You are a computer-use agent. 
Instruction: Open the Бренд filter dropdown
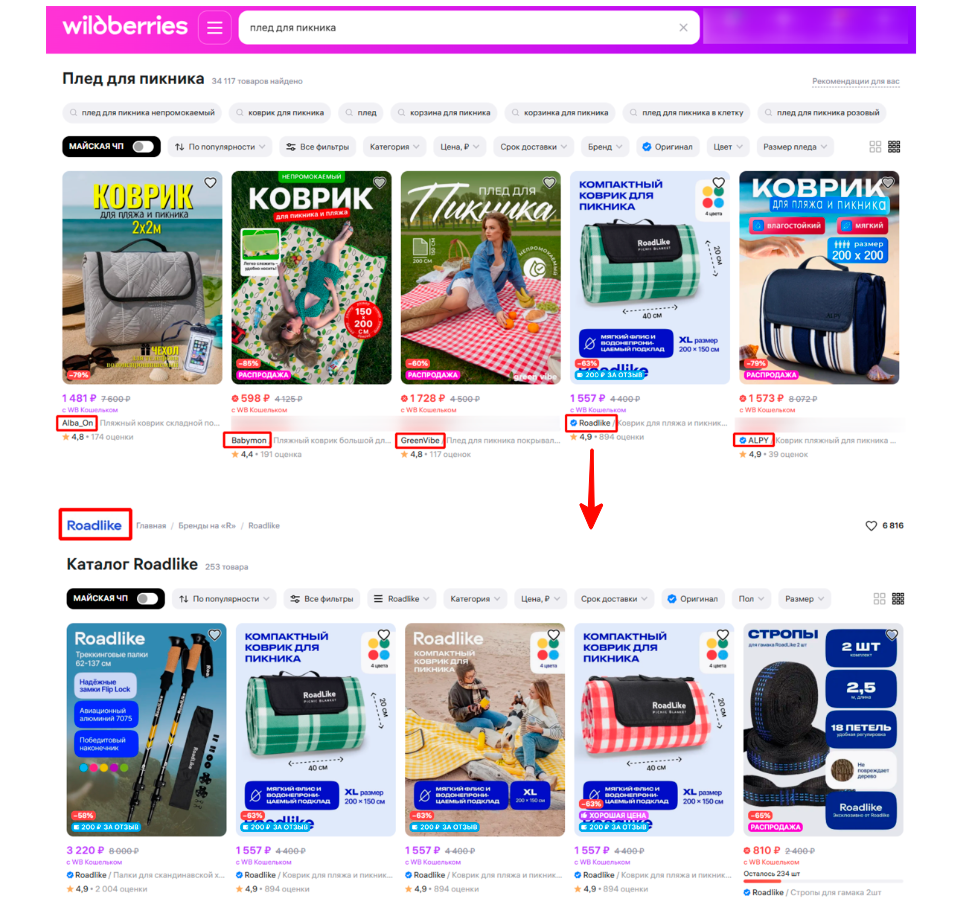pyautogui.click(x=605, y=147)
